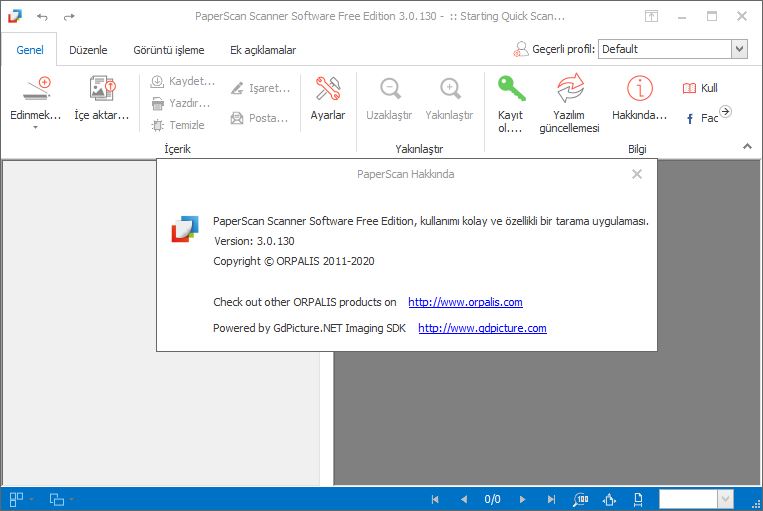Screen dimensions: 763x511
Task: Go to last page in status bar
Action: pyautogui.click(x=551, y=499)
